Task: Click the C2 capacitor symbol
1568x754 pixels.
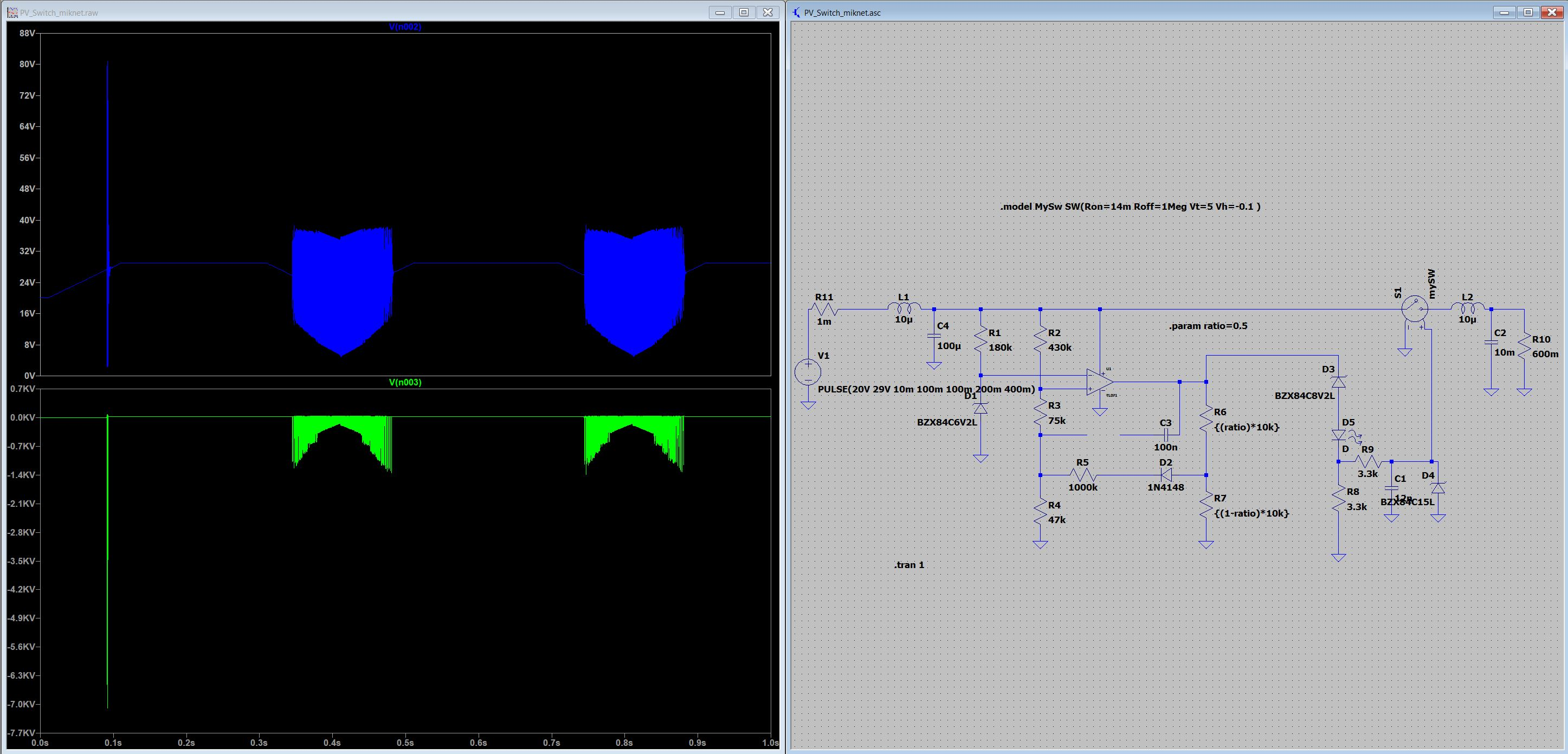Action: point(1490,344)
